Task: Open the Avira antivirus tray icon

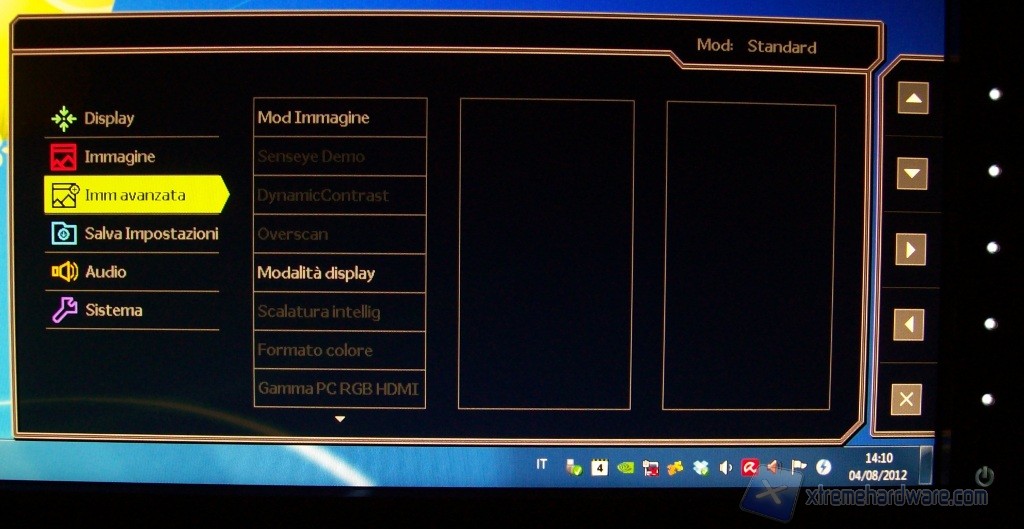Action: click(749, 467)
